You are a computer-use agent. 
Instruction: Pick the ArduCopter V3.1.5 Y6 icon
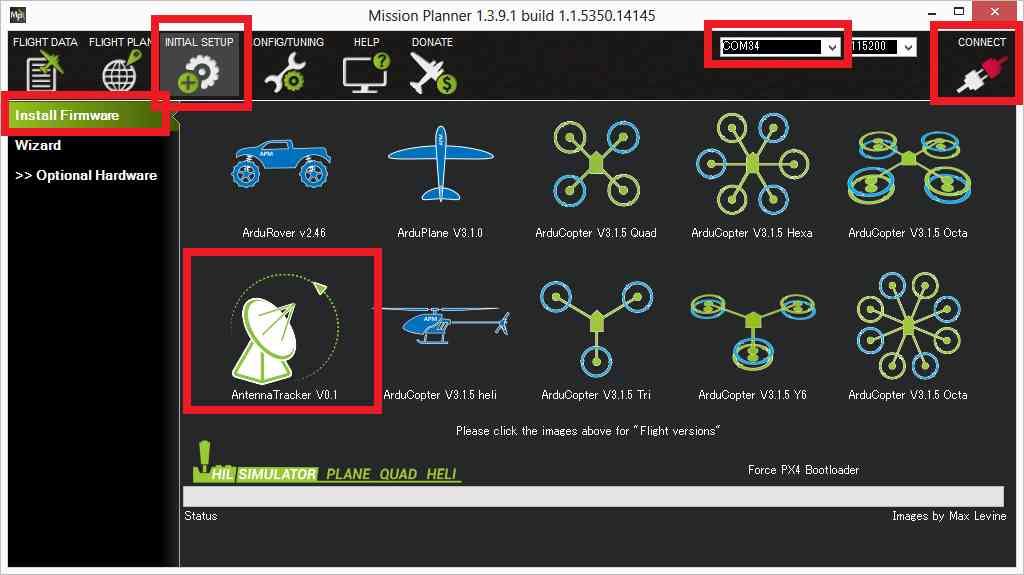point(751,325)
